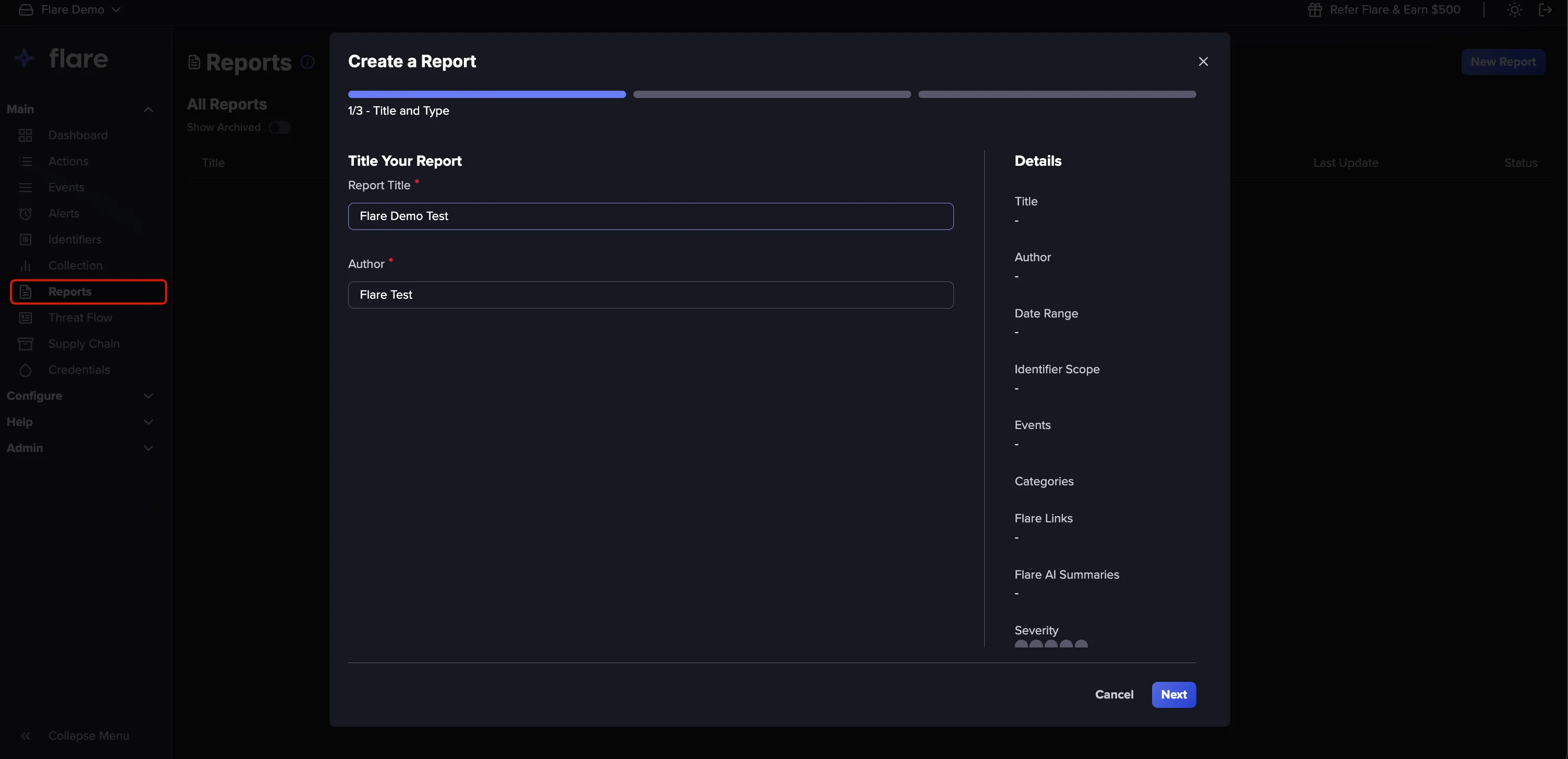Toggle light/dark theme sun icon
Viewport: 1568px width, 759px height.
click(x=1514, y=10)
